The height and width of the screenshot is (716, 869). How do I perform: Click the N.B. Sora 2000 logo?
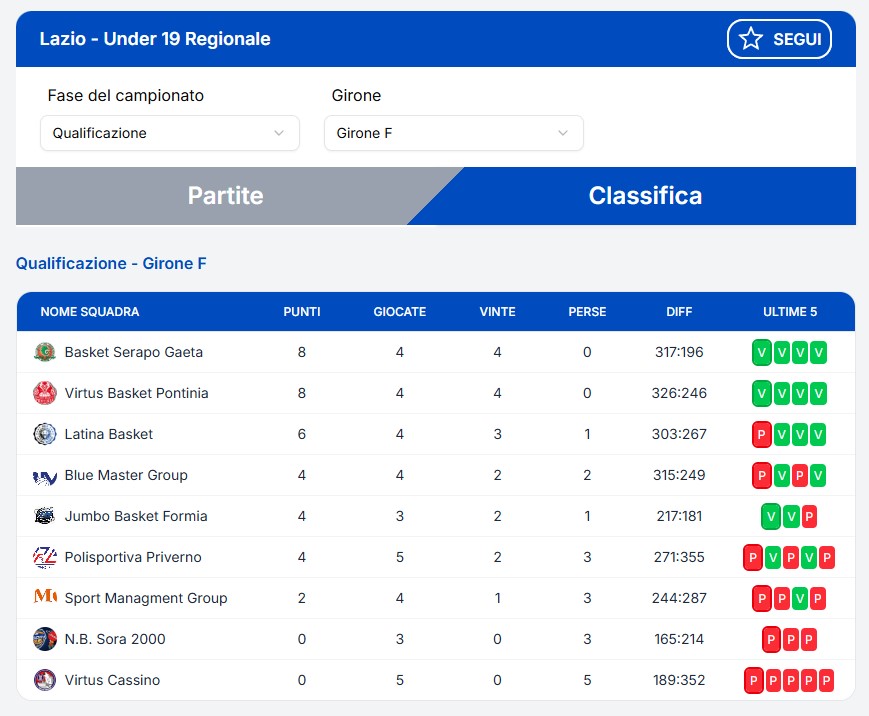(45, 639)
